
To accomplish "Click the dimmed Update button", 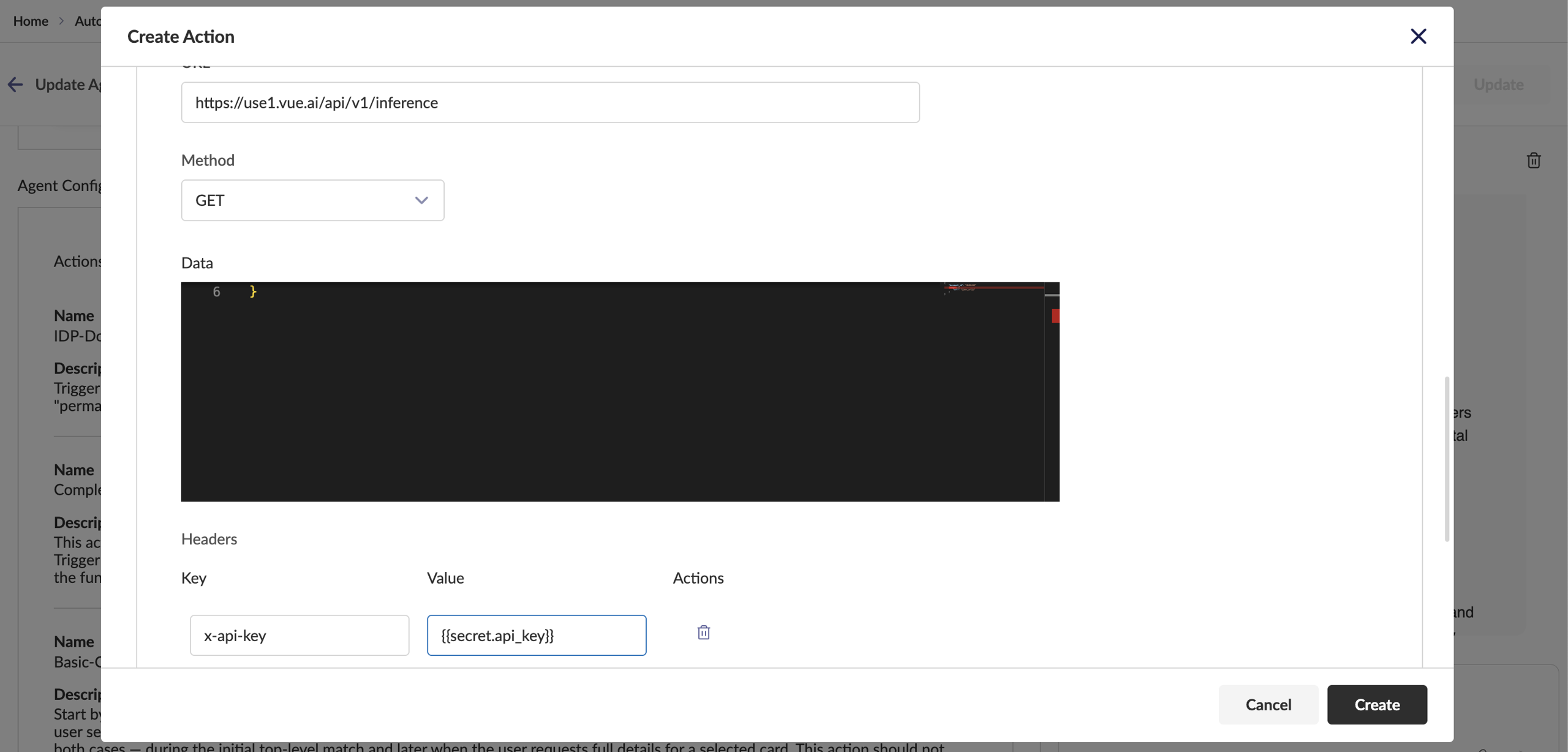I will click(1498, 85).
